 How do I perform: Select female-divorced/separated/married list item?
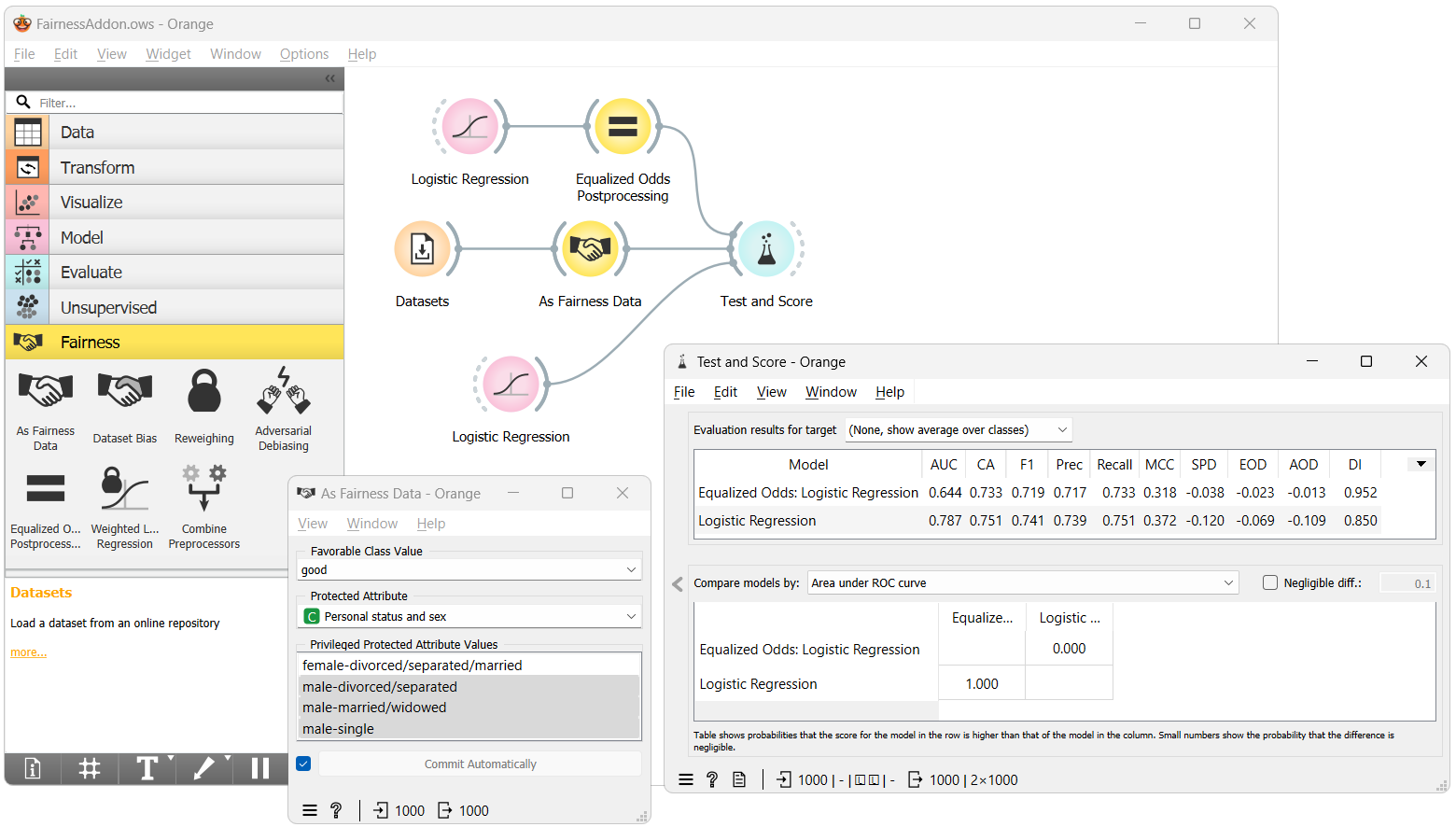pos(412,666)
